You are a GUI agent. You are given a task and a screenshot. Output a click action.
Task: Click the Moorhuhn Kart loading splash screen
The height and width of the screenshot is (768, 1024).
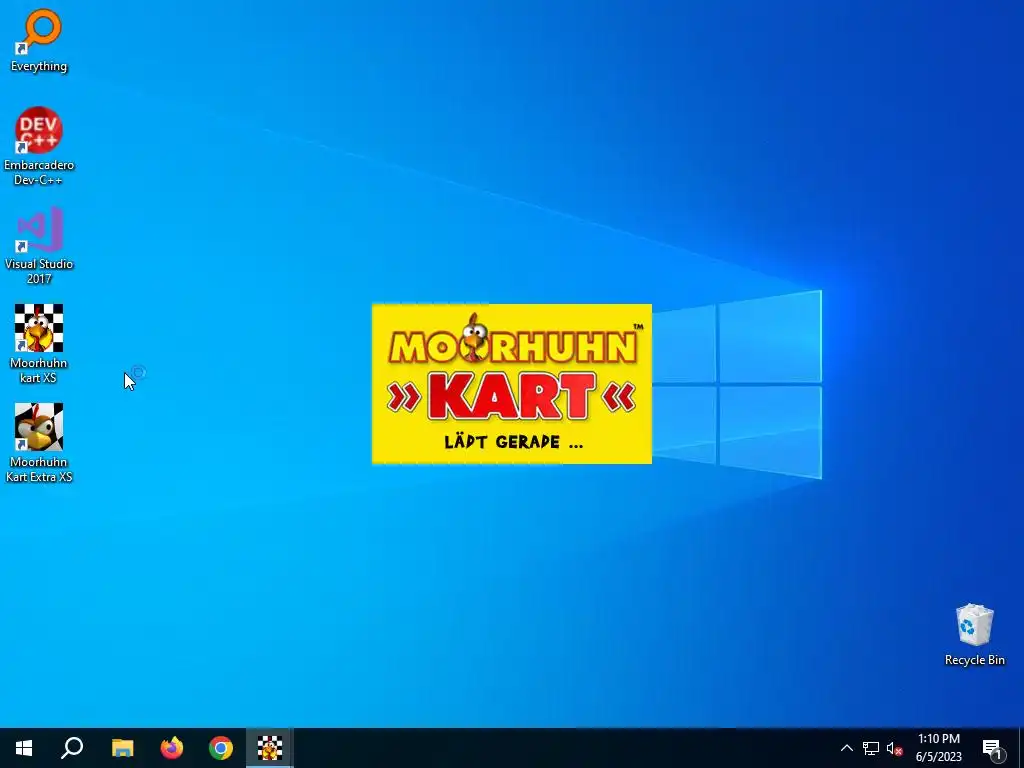(512, 384)
